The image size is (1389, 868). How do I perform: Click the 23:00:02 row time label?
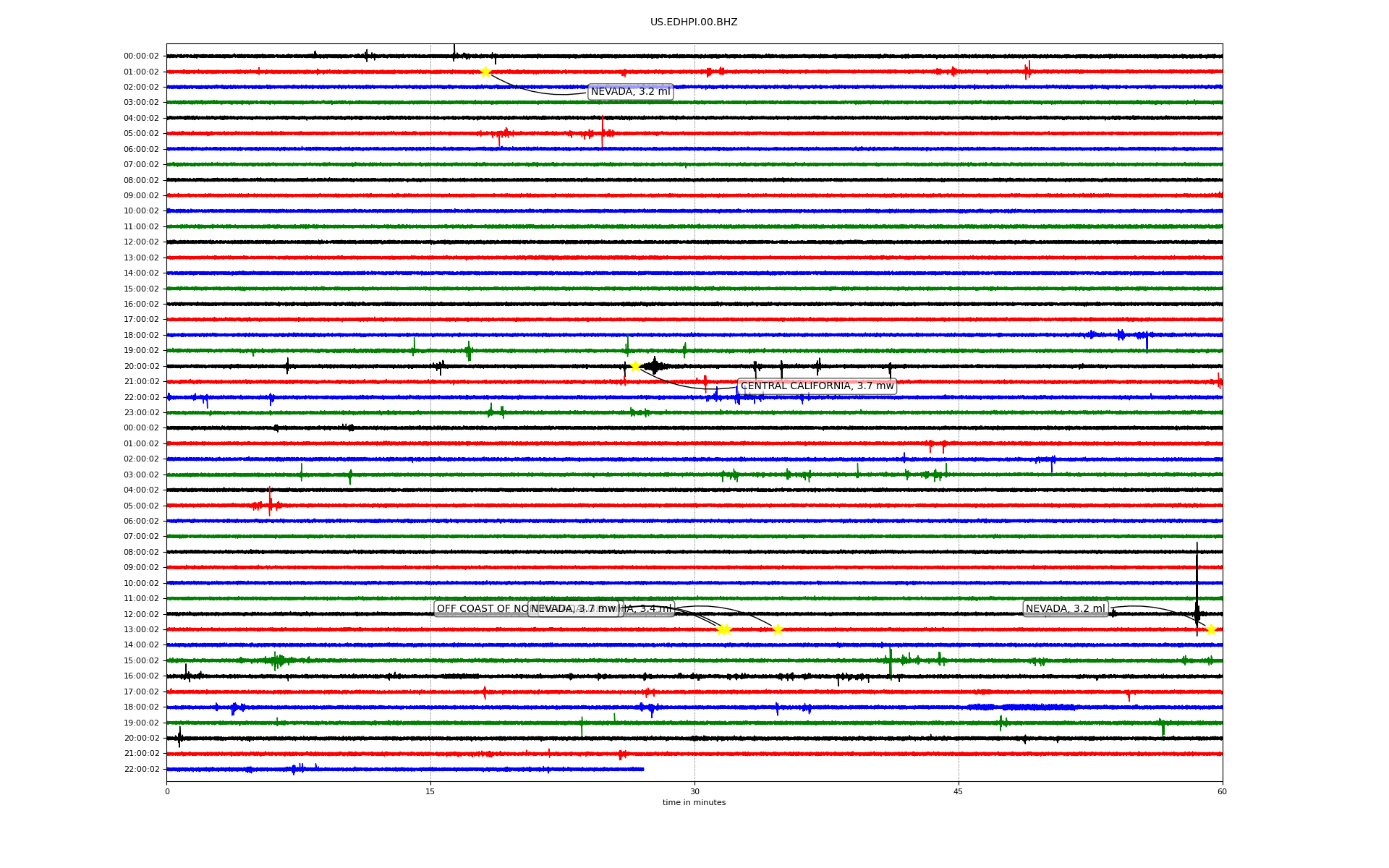(141, 413)
